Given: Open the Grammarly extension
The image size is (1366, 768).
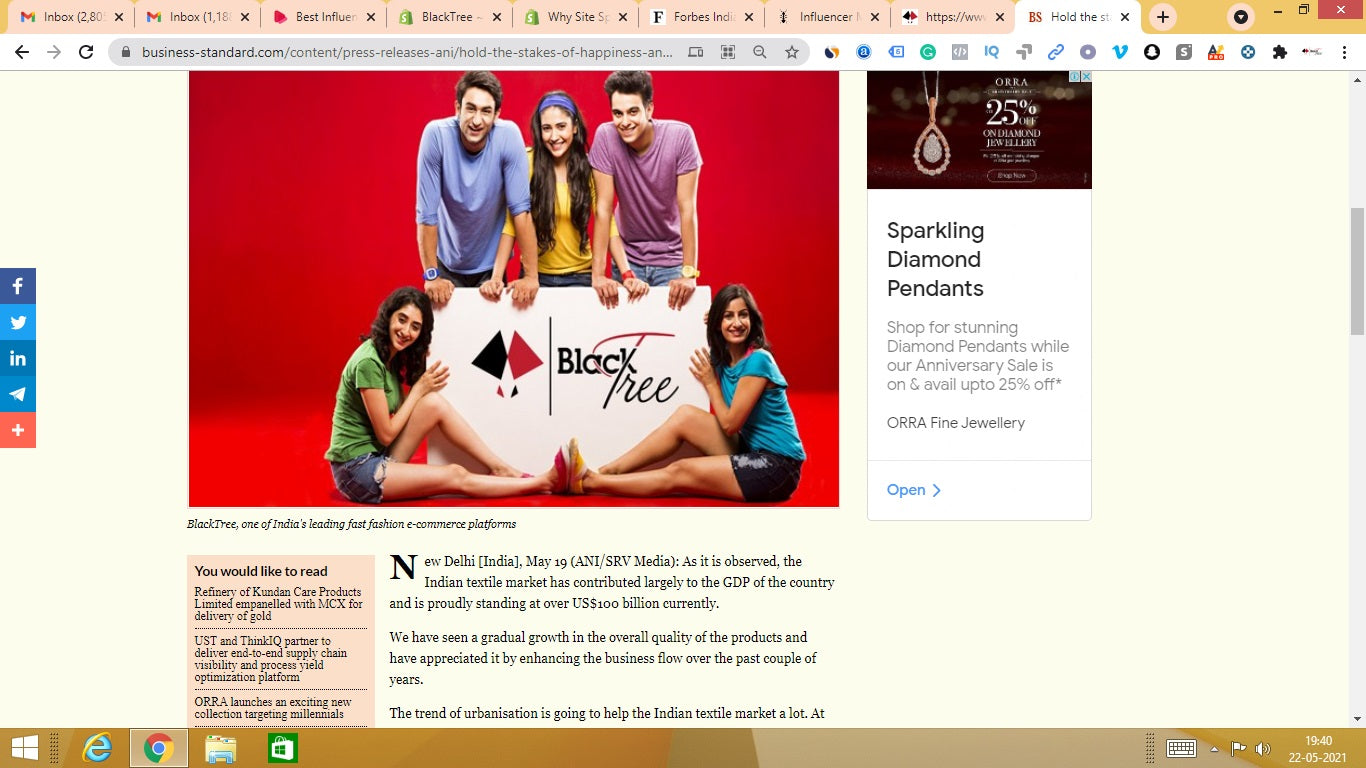Looking at the screenshot, I should (x=928, y=52).
